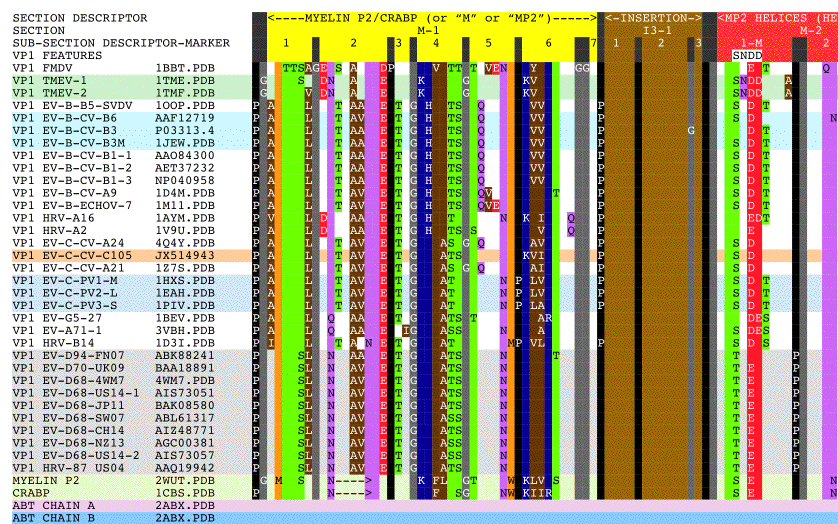Select accession 2WUT.PDB
This screenshot has height=524, width=838.
click(185, 480)
